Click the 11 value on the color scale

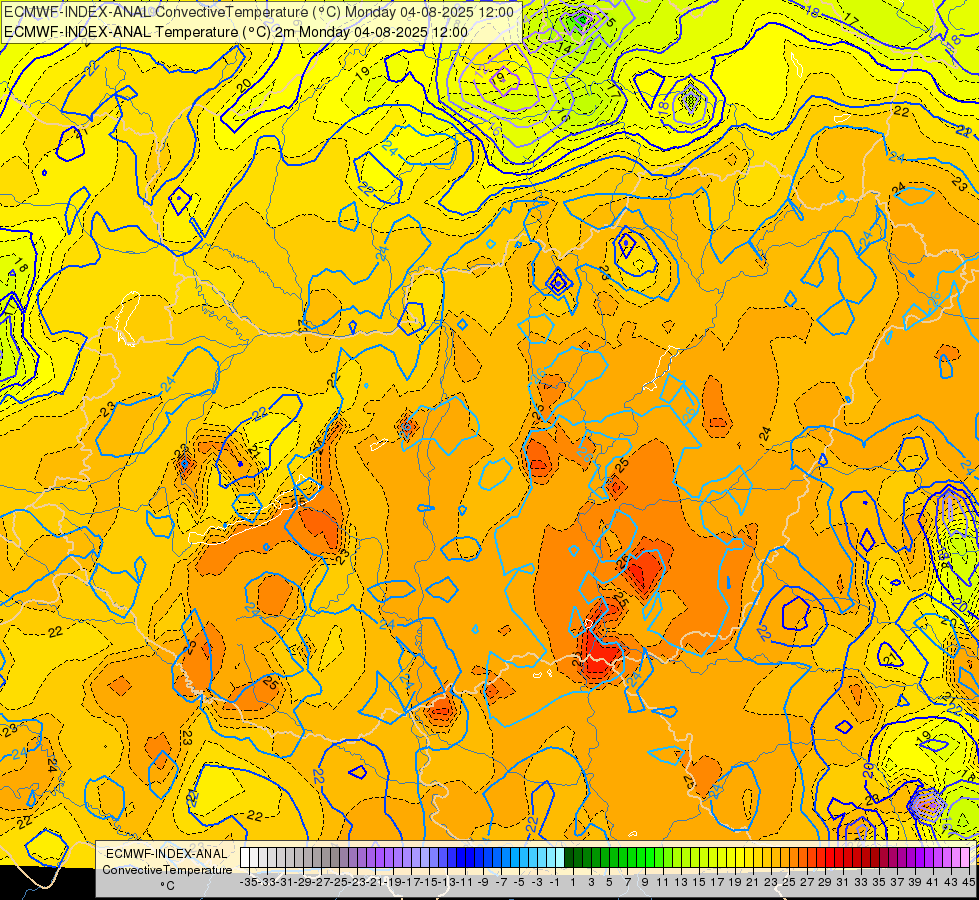663,883
